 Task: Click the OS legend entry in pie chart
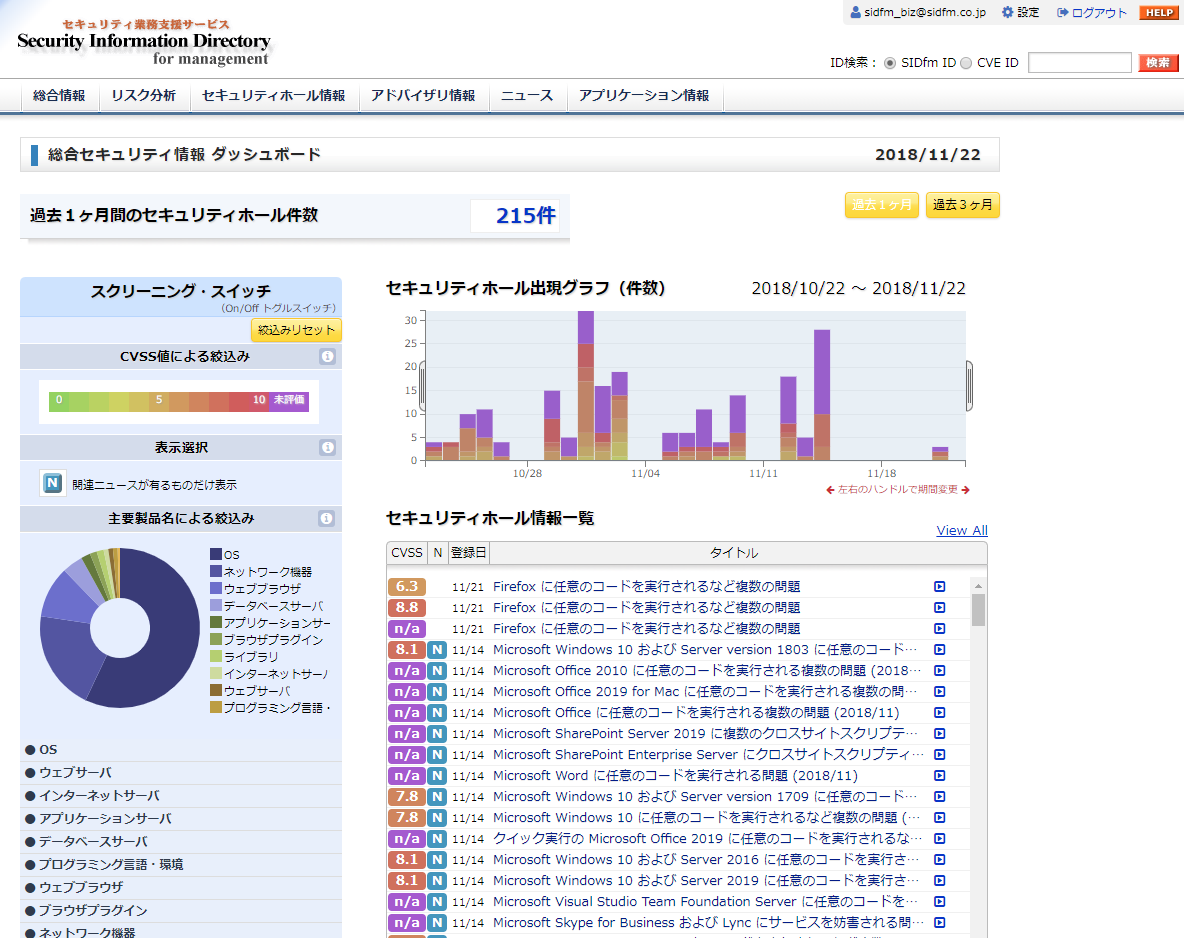coord(225,554)
